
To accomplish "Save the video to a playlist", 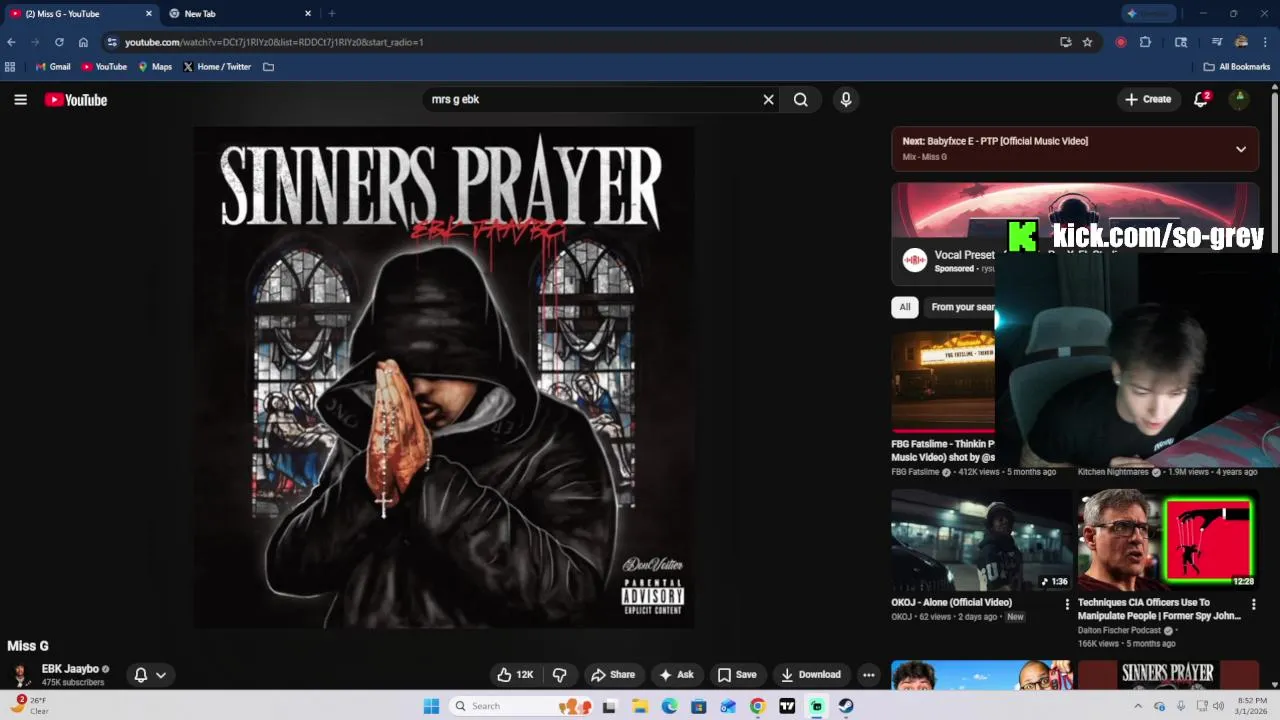I will (x=737, y=675).
